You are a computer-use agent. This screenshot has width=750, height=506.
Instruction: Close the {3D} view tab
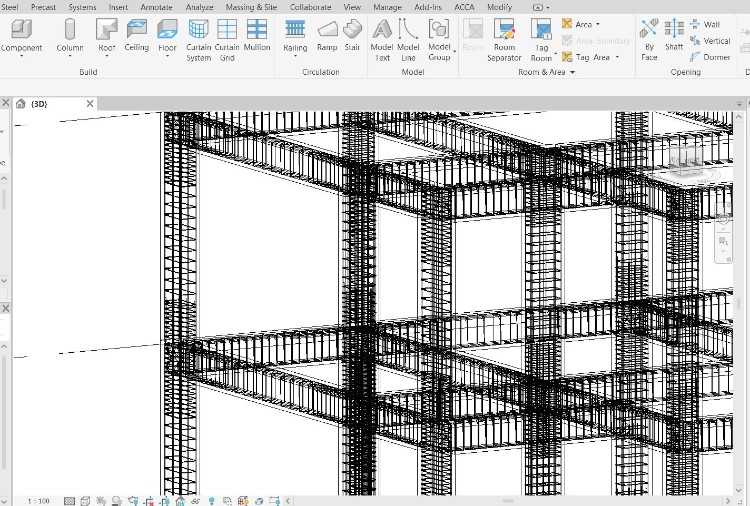(90, 103)
